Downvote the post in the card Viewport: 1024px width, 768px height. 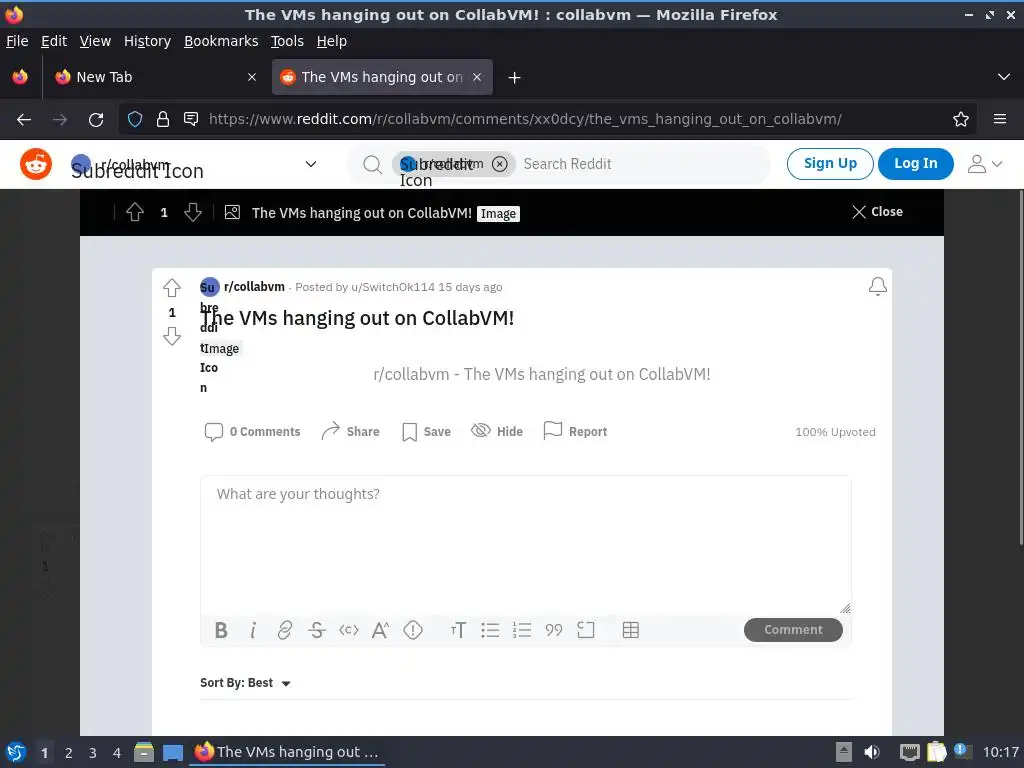pos(172,336)
